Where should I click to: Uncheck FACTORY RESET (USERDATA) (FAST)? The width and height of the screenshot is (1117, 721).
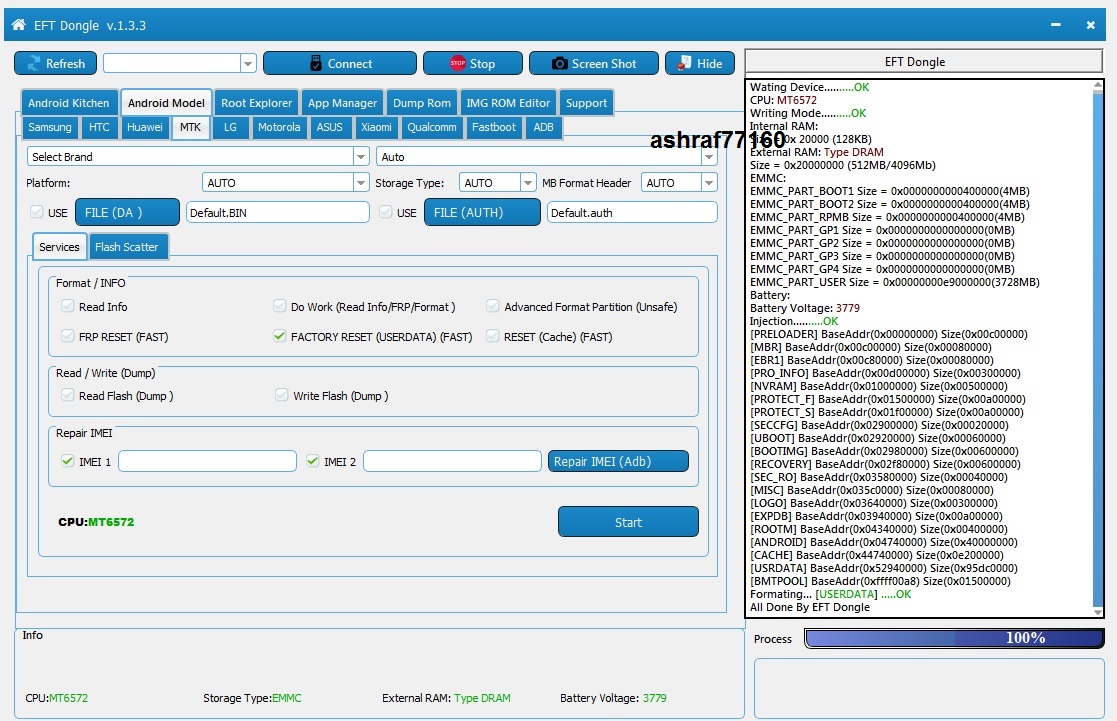click(279, 336)
